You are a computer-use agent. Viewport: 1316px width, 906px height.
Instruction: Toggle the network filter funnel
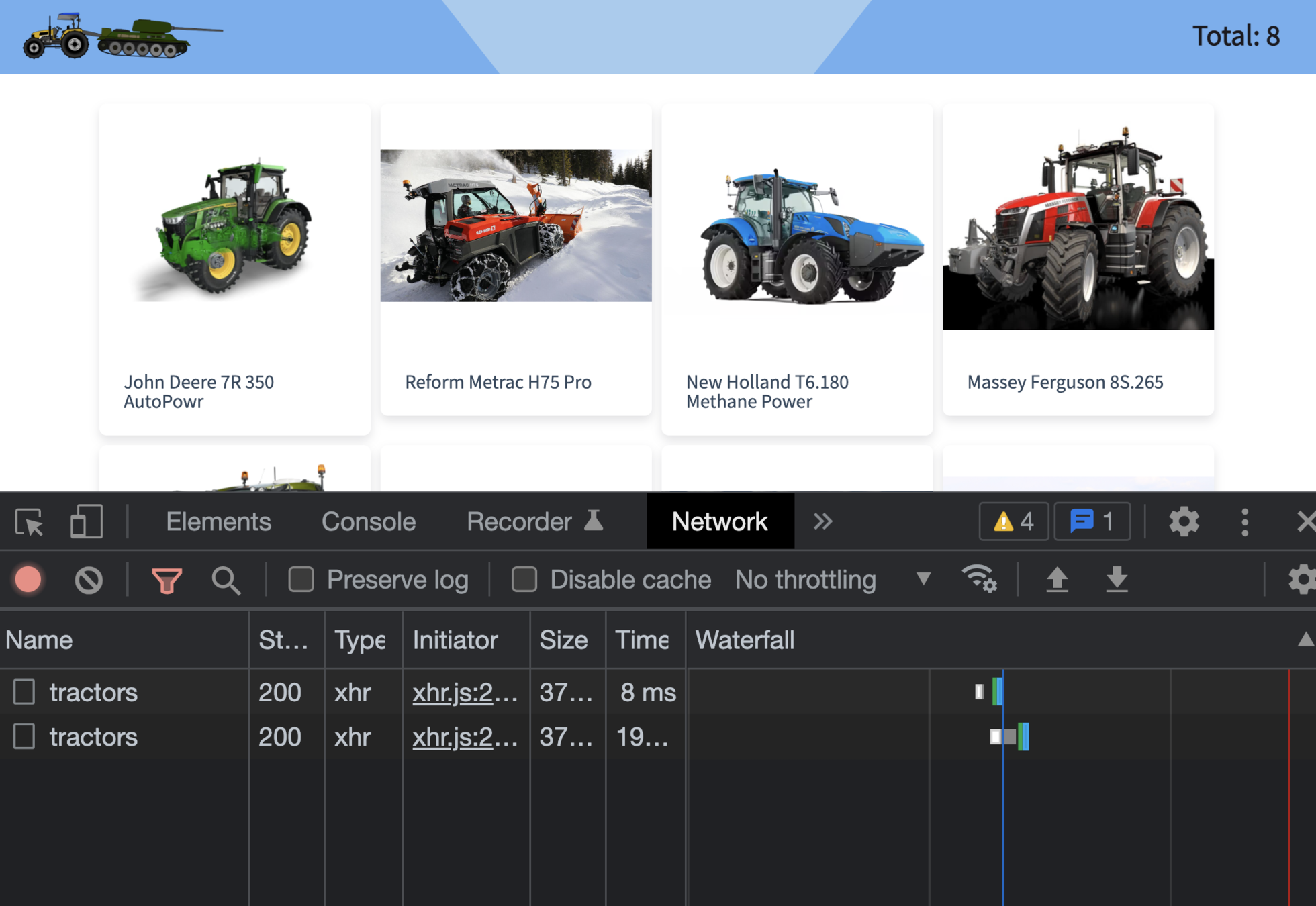[167, 581]
